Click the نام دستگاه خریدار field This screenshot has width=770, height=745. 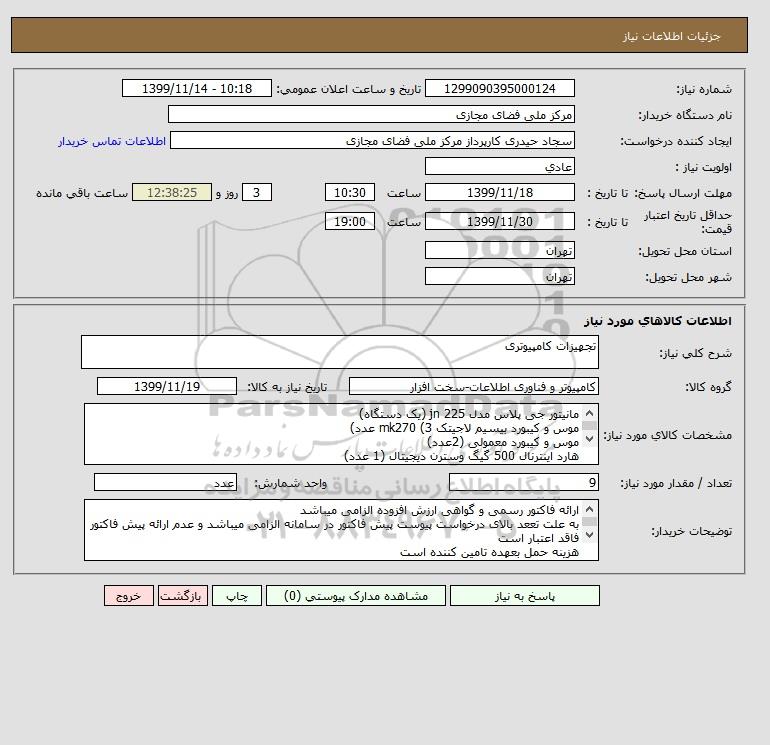(x=371, y=114)
